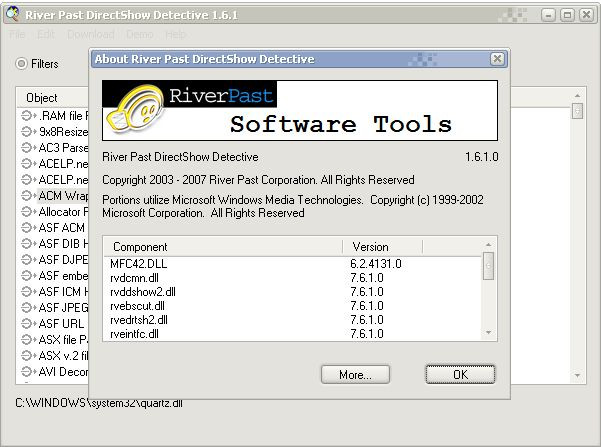Open the More... details button
This screenshot has height=447, width=601.
point(355,374)
